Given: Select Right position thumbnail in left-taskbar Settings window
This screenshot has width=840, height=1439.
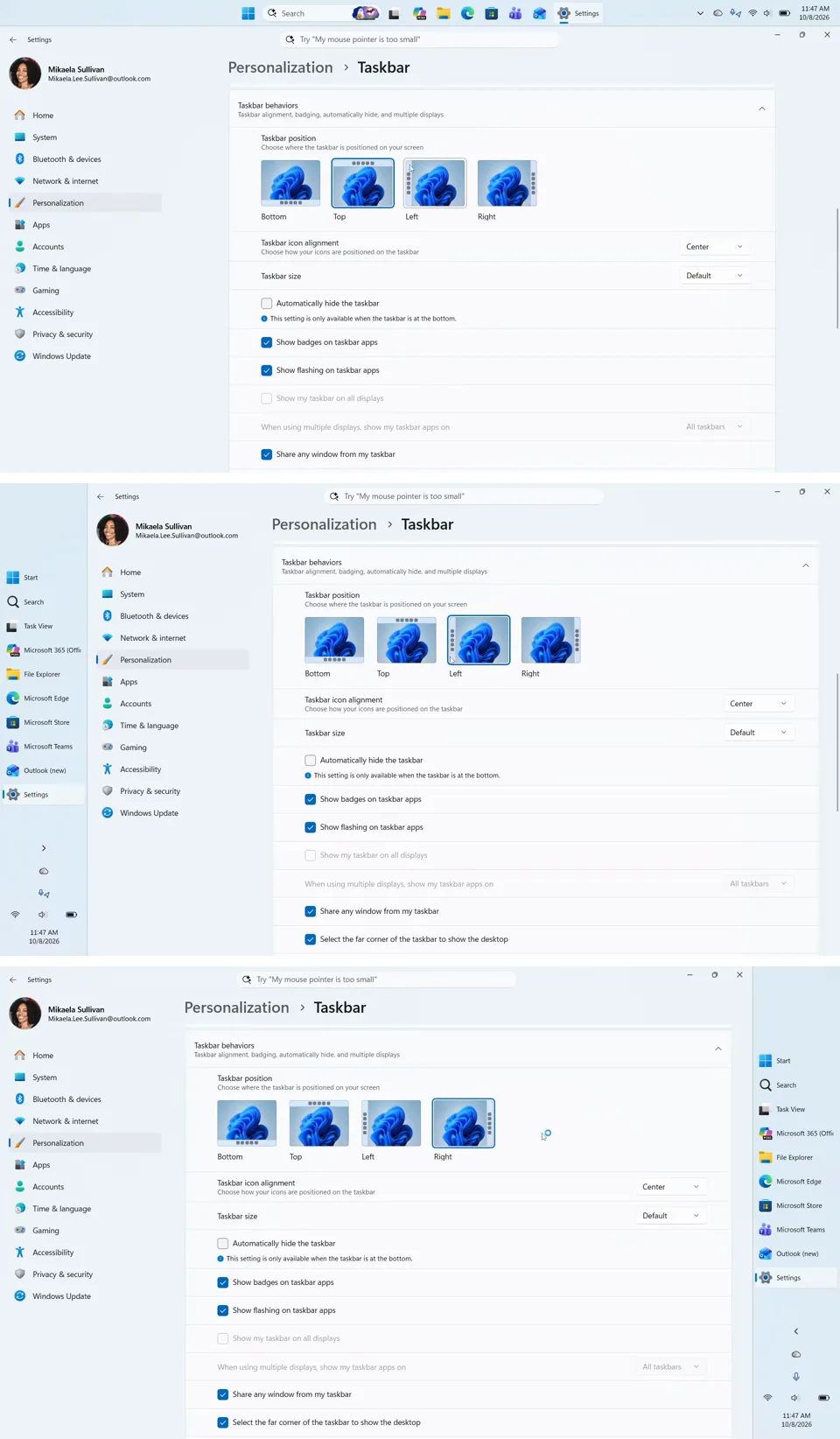Looking at the screenshot, I should pos(550,640).
